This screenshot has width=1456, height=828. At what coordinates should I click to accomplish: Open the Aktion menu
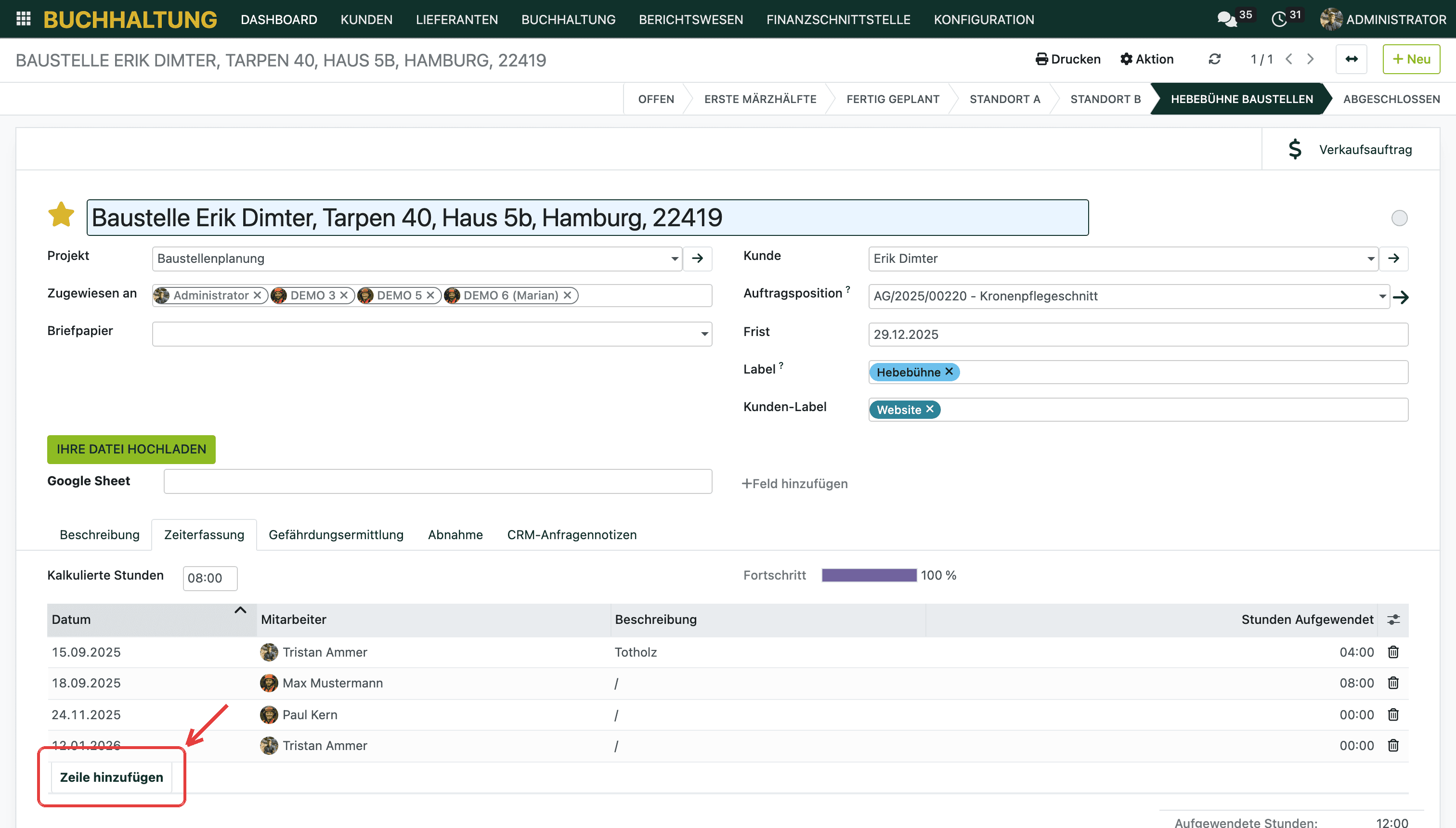(1146, 59)
